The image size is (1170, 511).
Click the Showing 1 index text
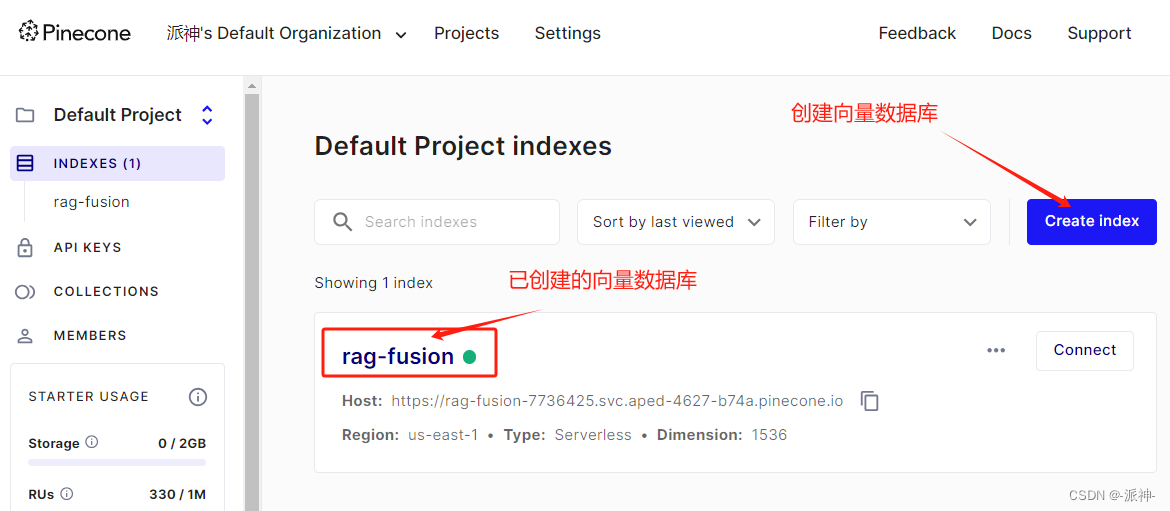(x=374, y=283)
